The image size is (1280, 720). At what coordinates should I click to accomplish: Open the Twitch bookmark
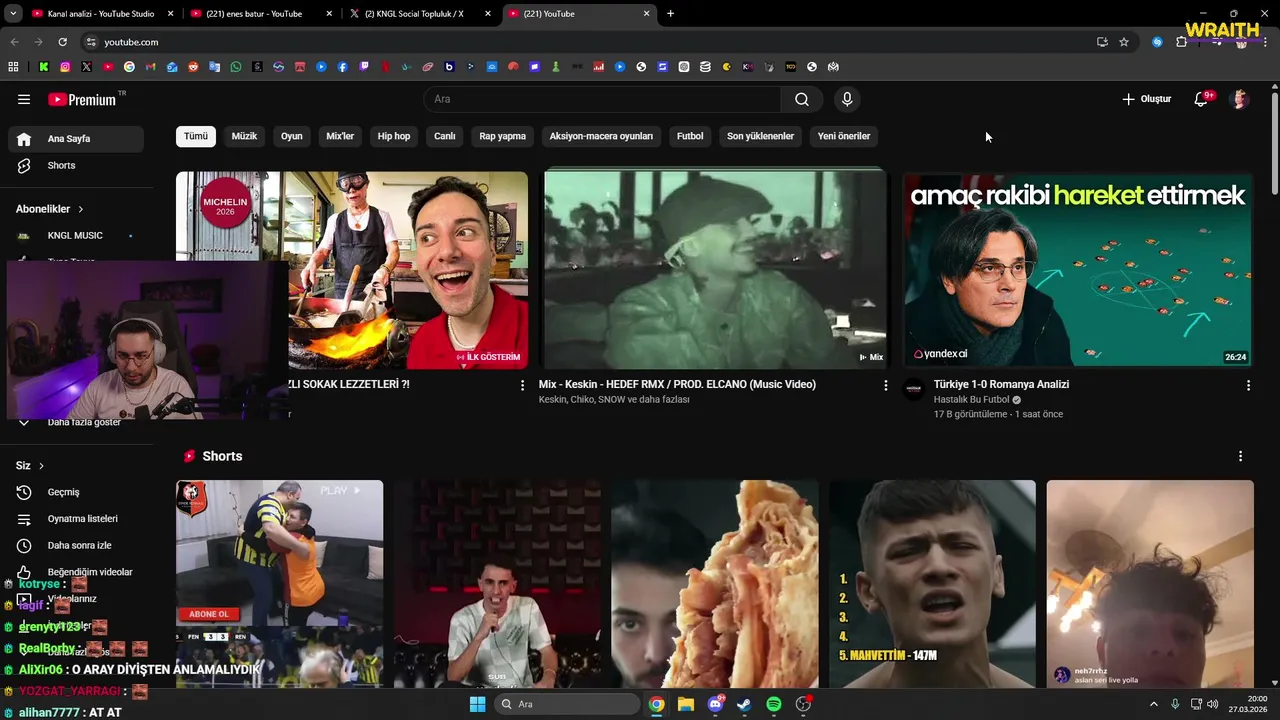tap(364, 67)
